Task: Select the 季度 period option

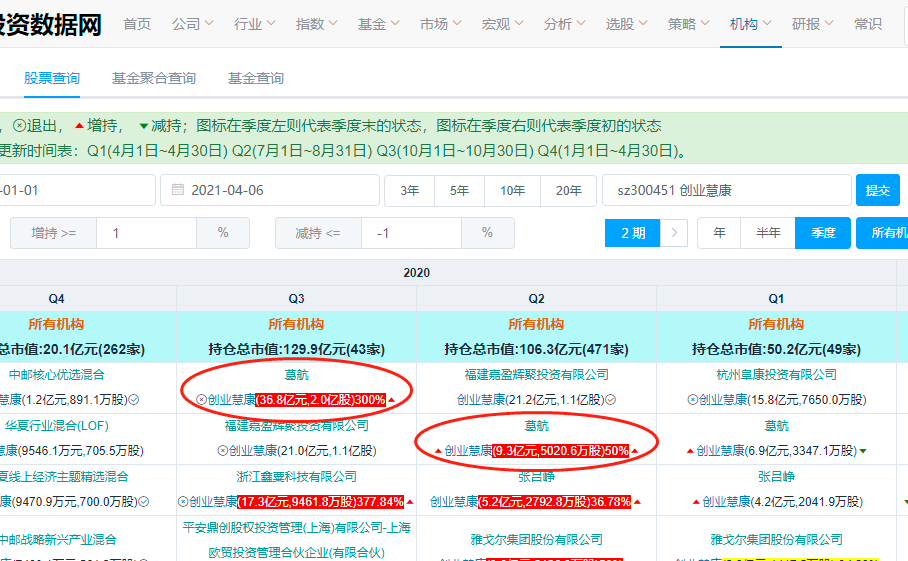Action: click(823, 233)
